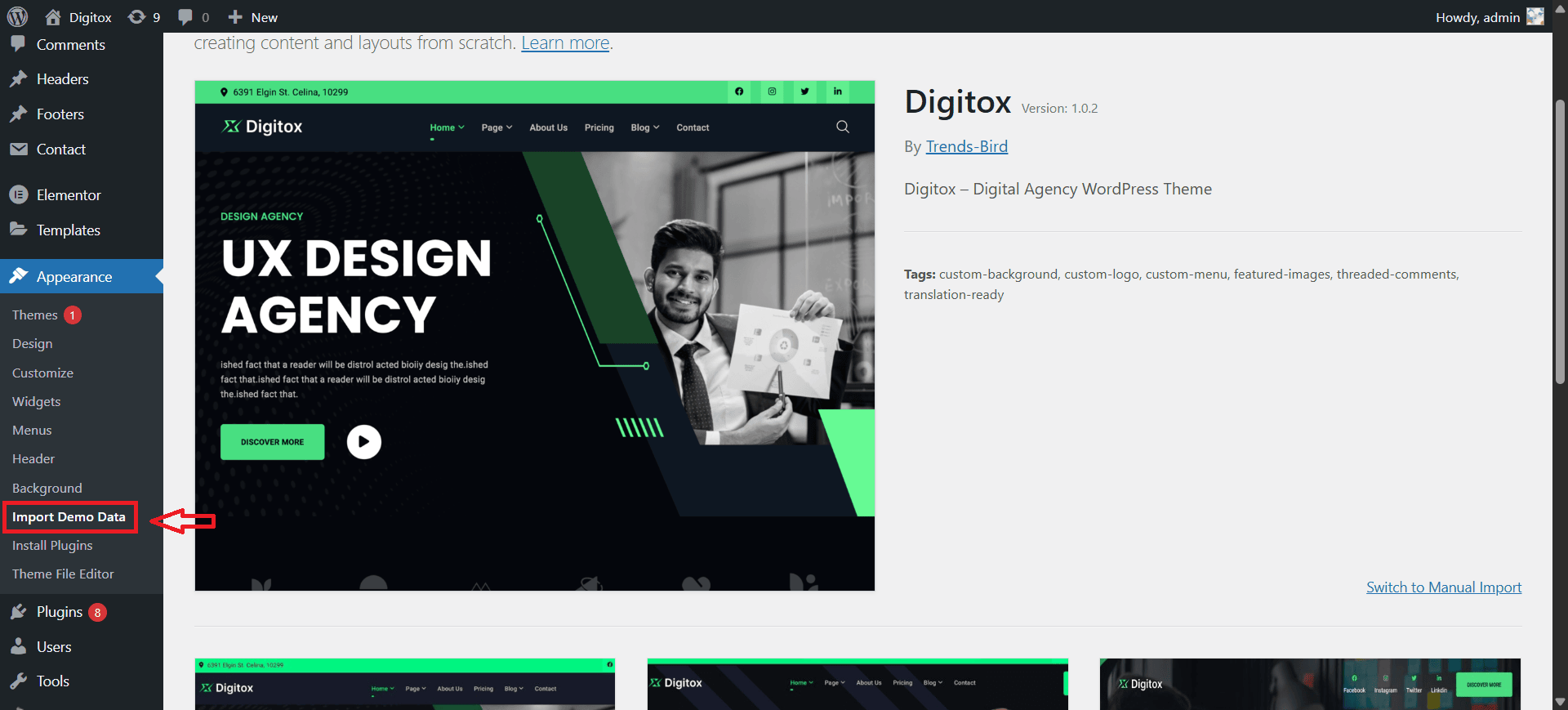1568x710 pixels.
Task: Click the Twitter icon in preview header
Action: 804,92
